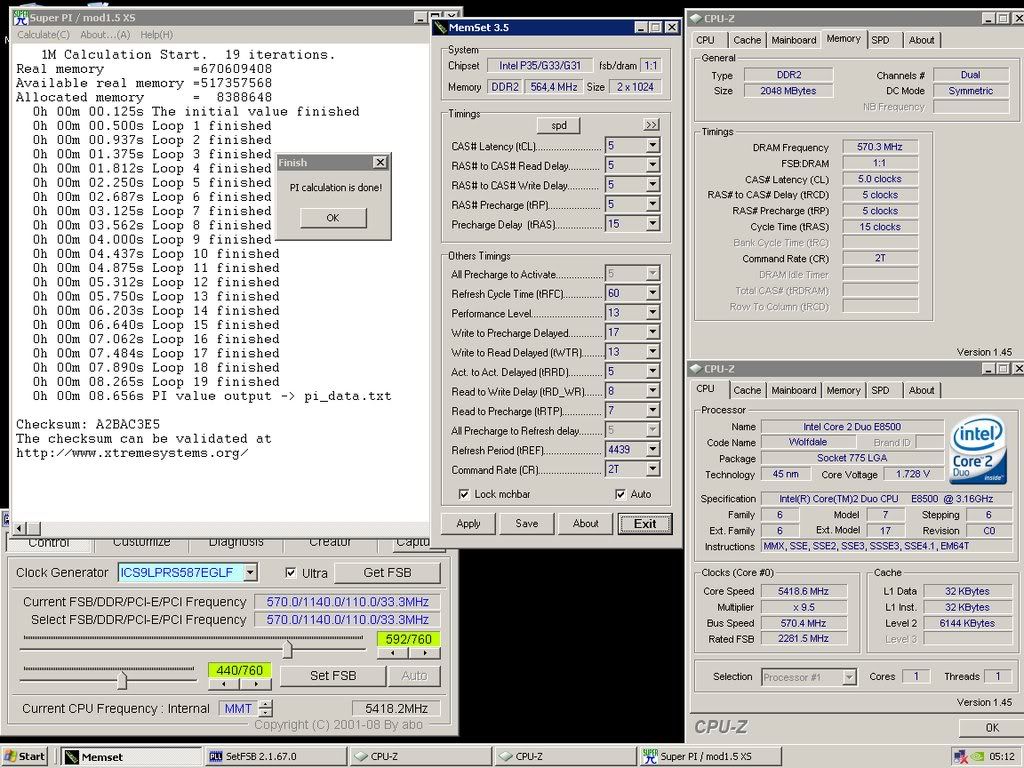Switch to SPD tab in upper CPU-Z

tap(880, 40)
